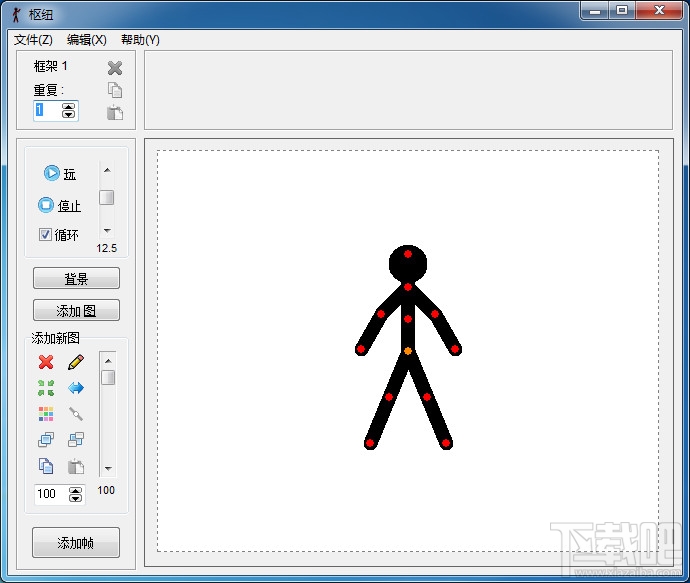This screenshot has height=583, width=690.
Task: Click the 重复 repeat value field
Action: (48, 110)
